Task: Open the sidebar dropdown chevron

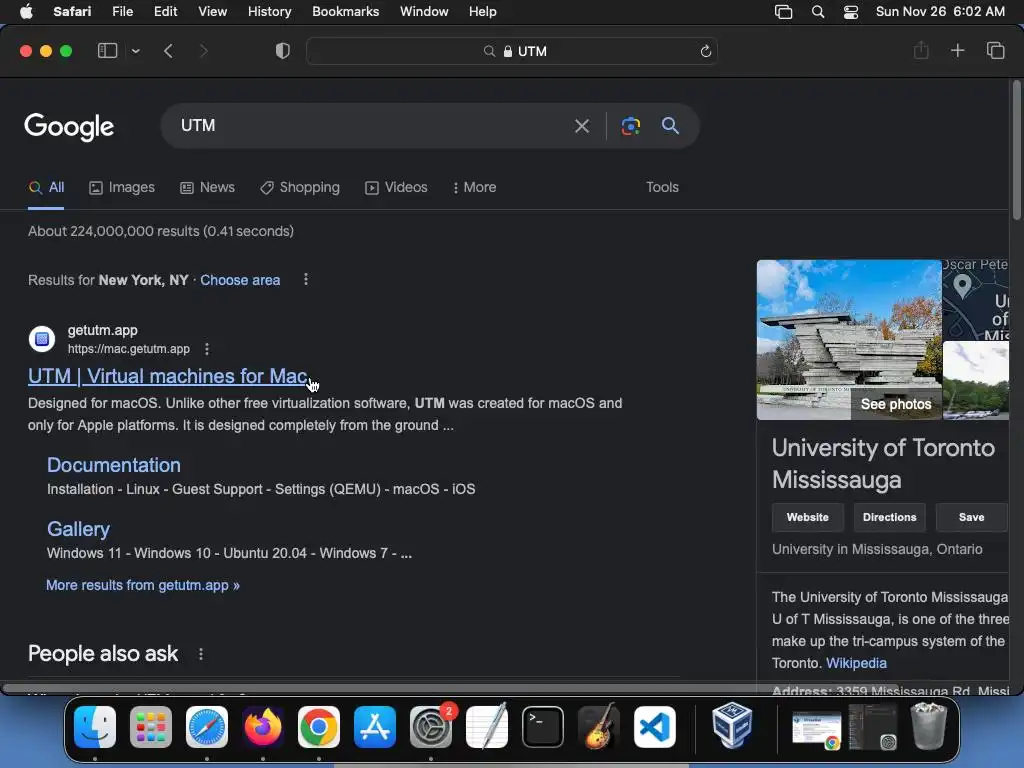Action: click(x=136, y=51)
